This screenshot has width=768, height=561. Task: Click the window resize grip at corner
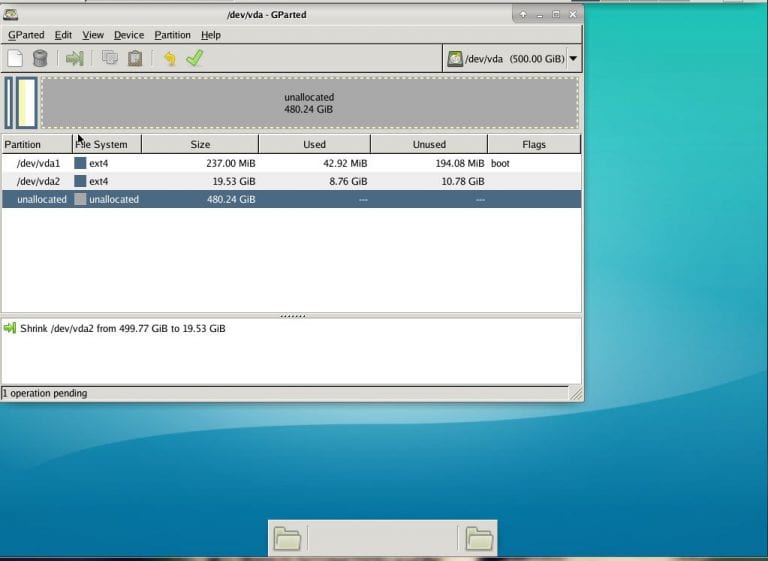coord(576,394)
